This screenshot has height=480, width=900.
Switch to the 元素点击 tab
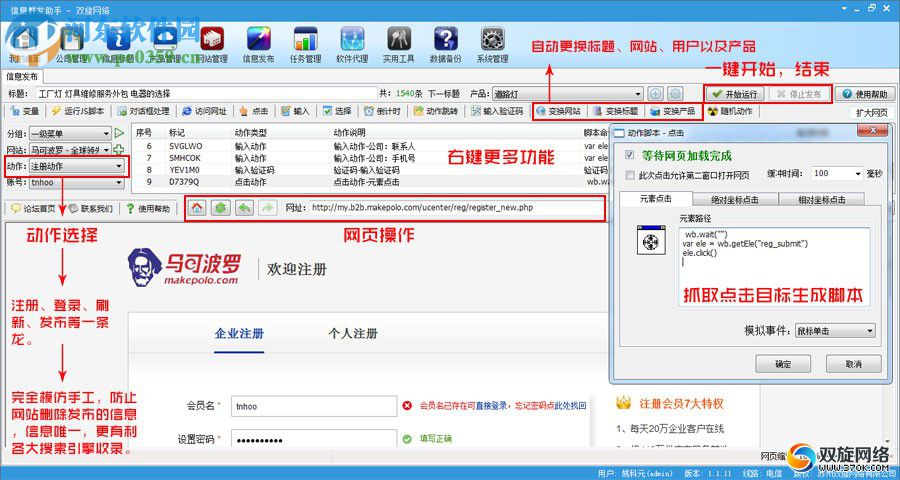[655, 199]
